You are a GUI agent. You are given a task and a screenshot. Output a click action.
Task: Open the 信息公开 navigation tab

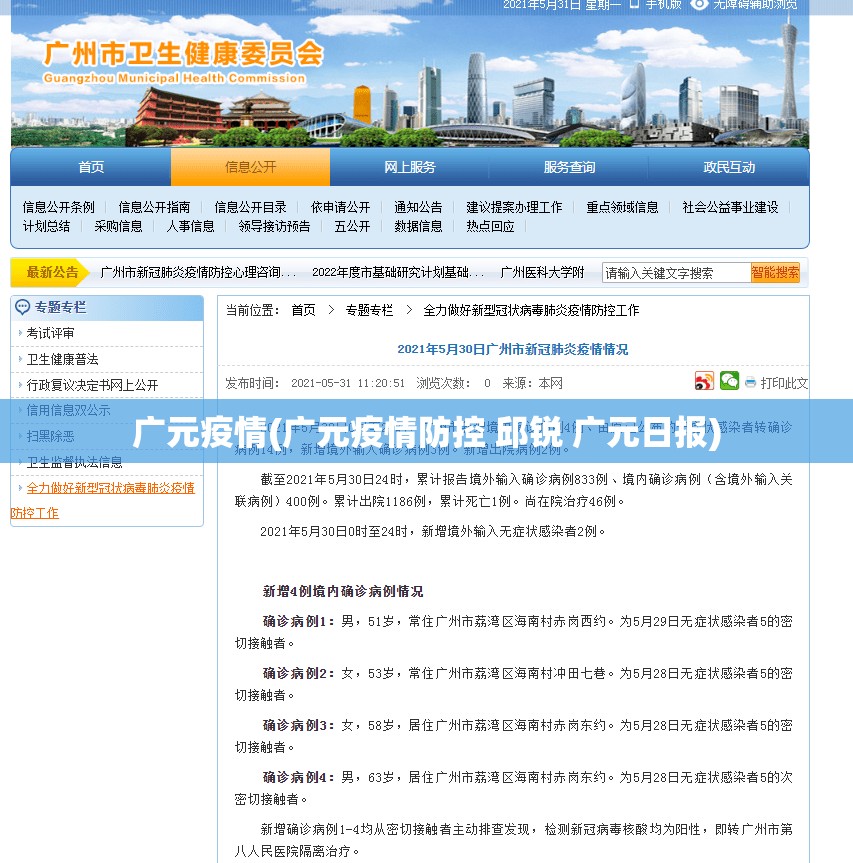tap(250, 167)
